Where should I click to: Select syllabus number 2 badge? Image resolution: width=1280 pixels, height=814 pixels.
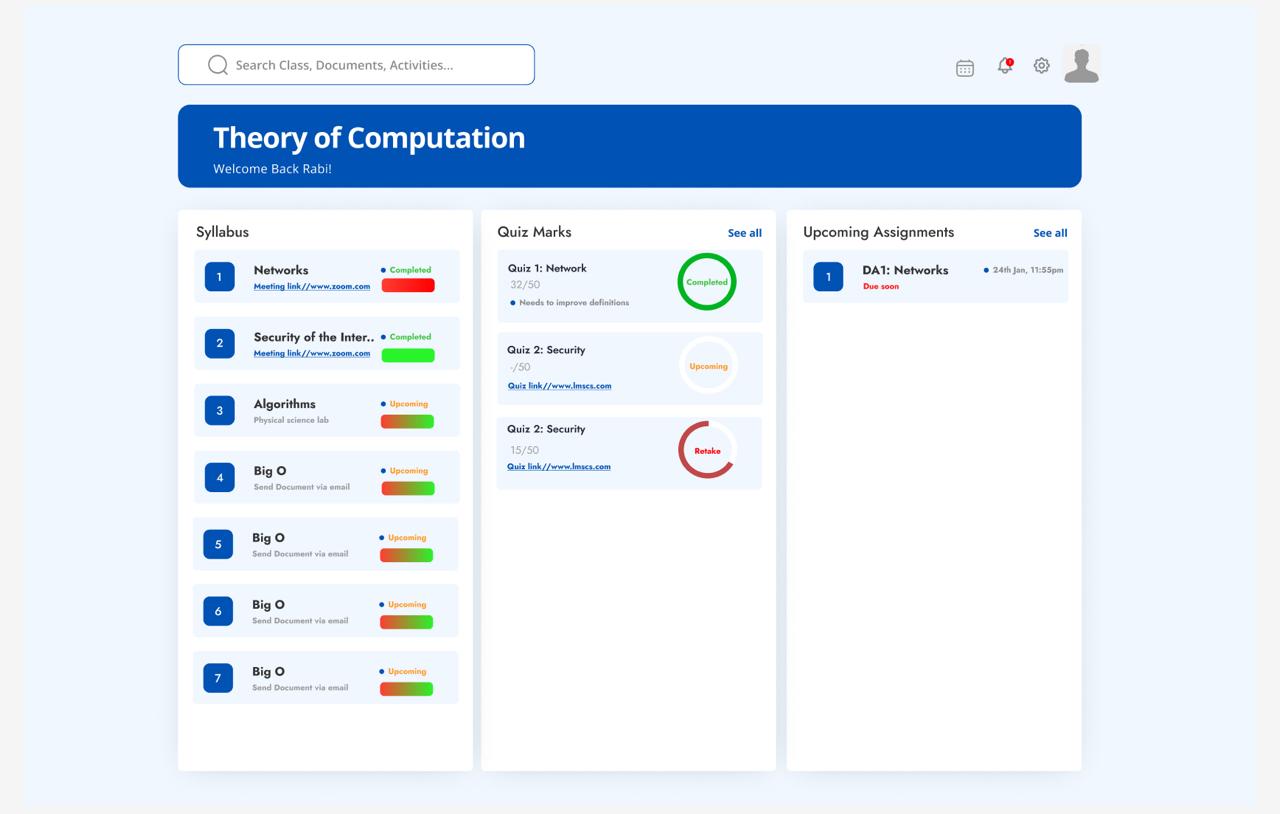coord(220,343)
